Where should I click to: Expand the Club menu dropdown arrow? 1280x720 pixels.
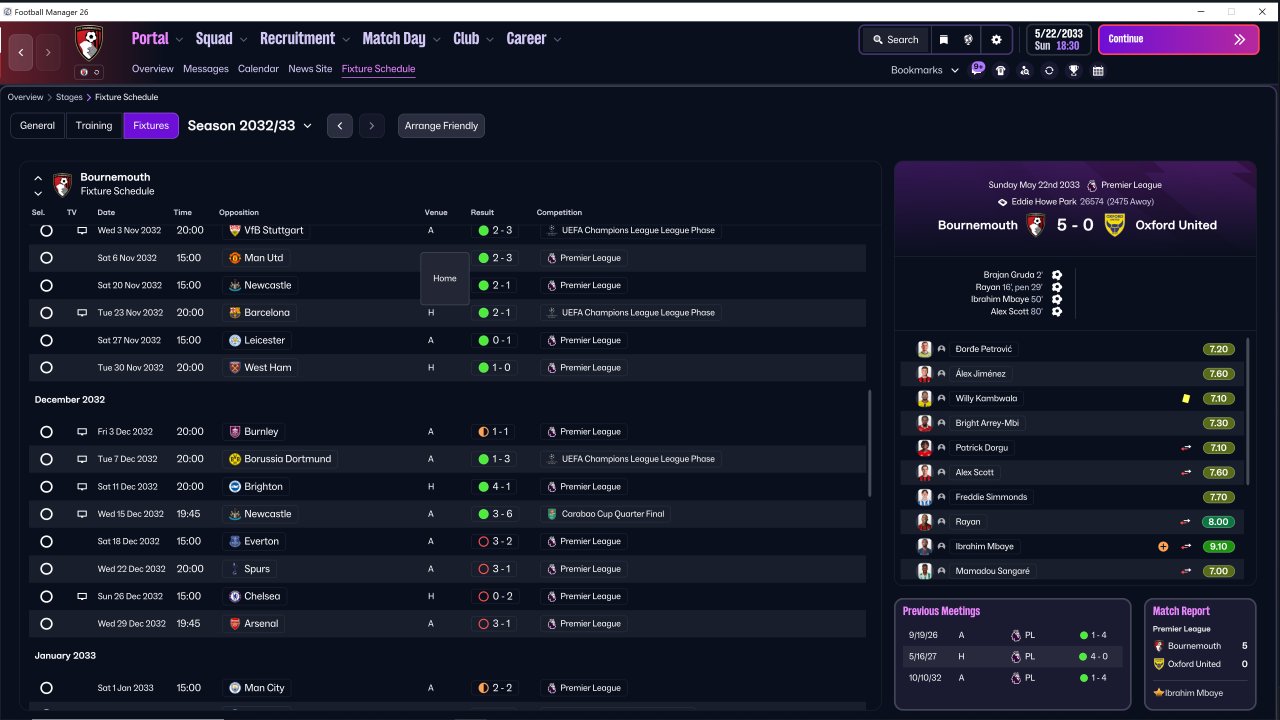(490, 40)
